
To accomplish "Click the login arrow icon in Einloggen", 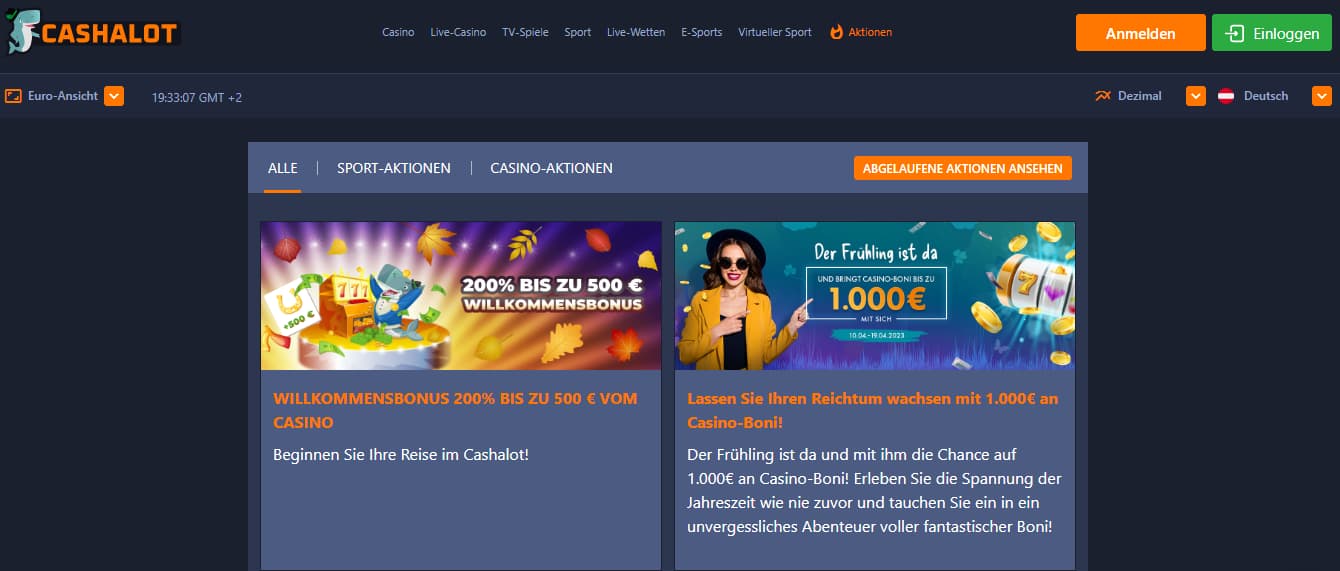I will (x=1235, y=33).
